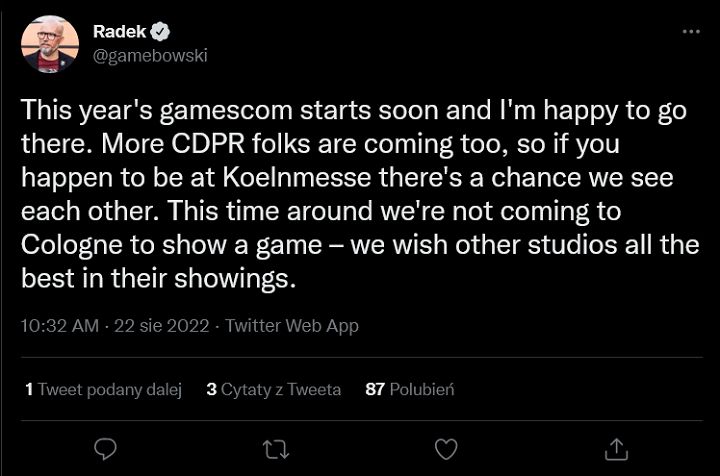
Task: Open the Twitter Web App source link
Action: (292, 326)
